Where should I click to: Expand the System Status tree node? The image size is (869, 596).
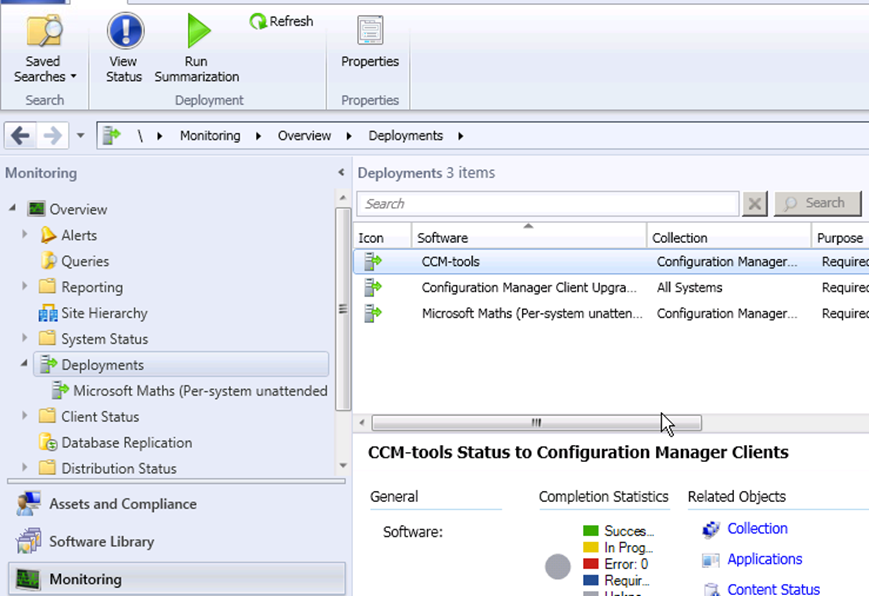(x=24, y=338)
